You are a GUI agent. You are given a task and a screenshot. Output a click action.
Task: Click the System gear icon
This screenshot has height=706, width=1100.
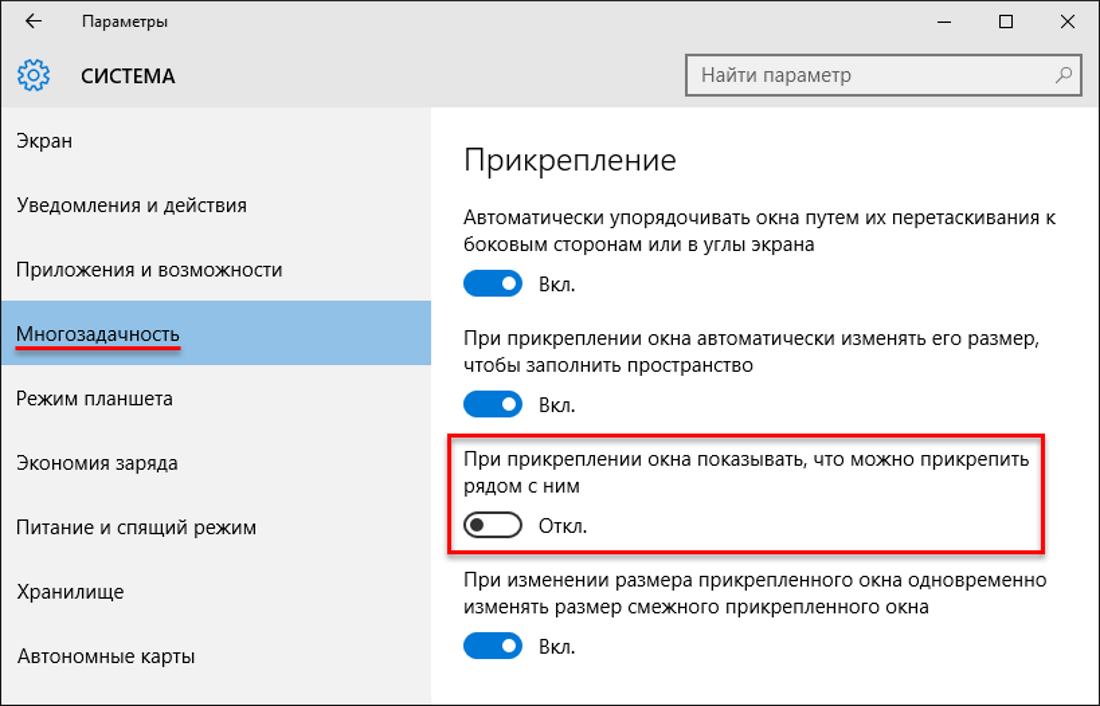click(33, 75)
